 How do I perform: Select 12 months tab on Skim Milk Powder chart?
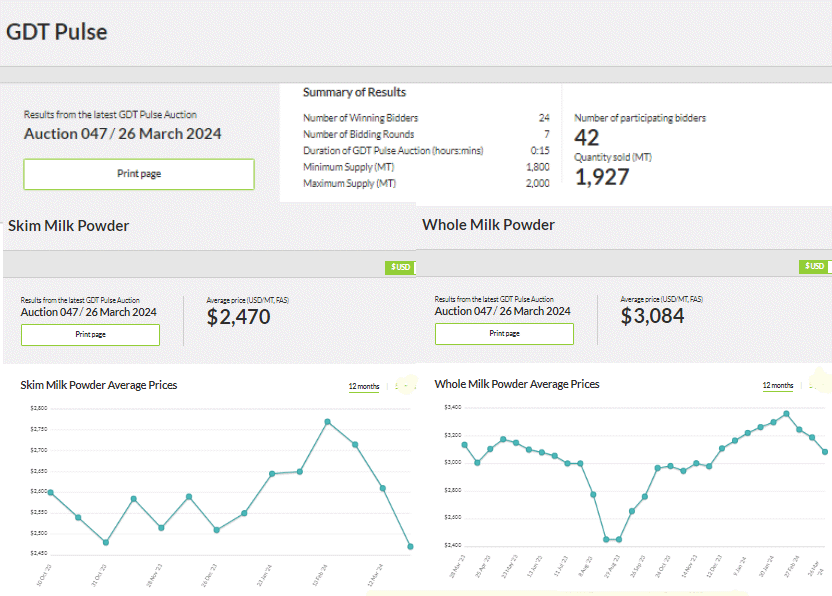tap(364, 386)
